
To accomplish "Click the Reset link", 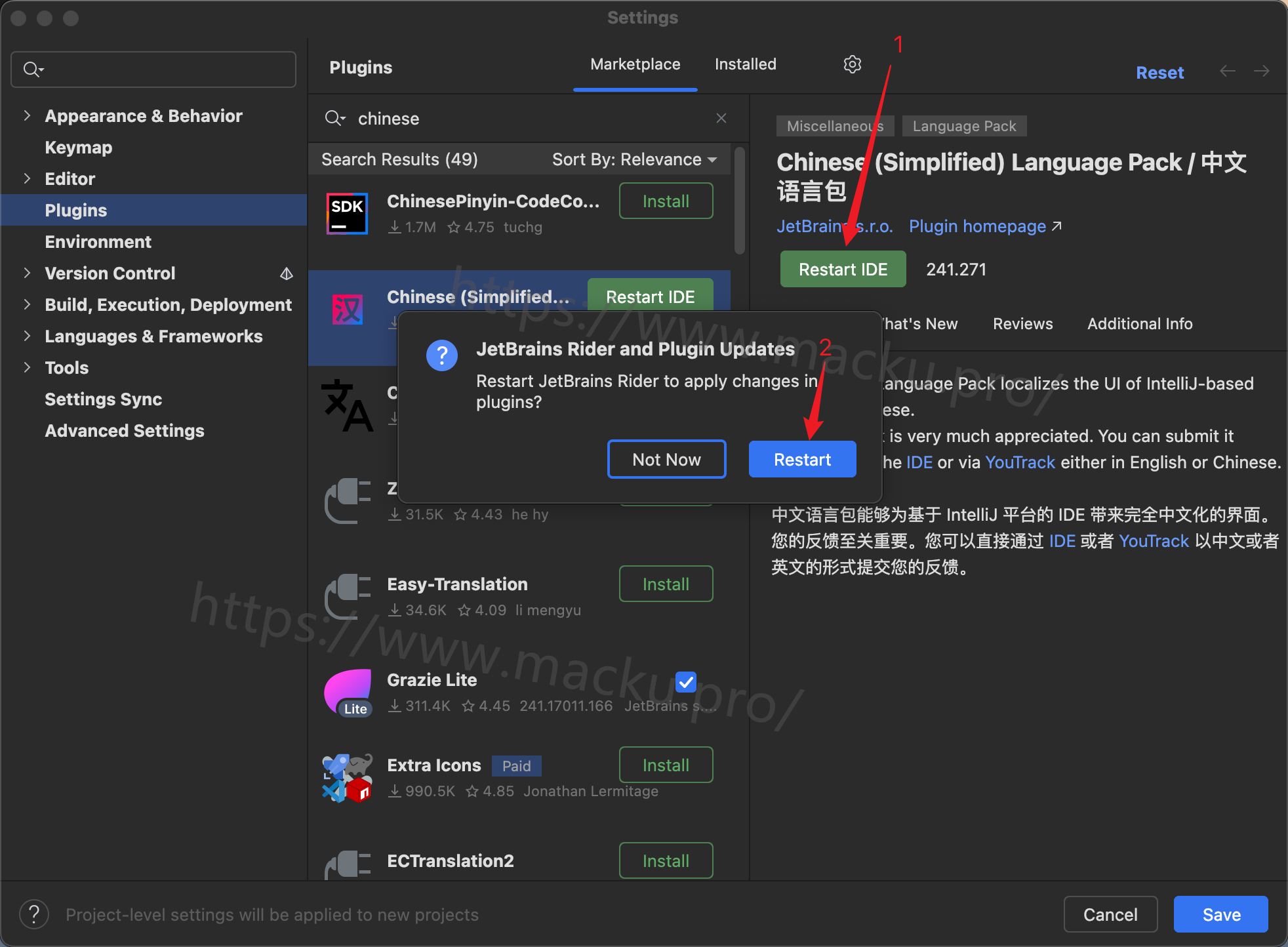I will pyautogui.click(x=1159, y=72).
